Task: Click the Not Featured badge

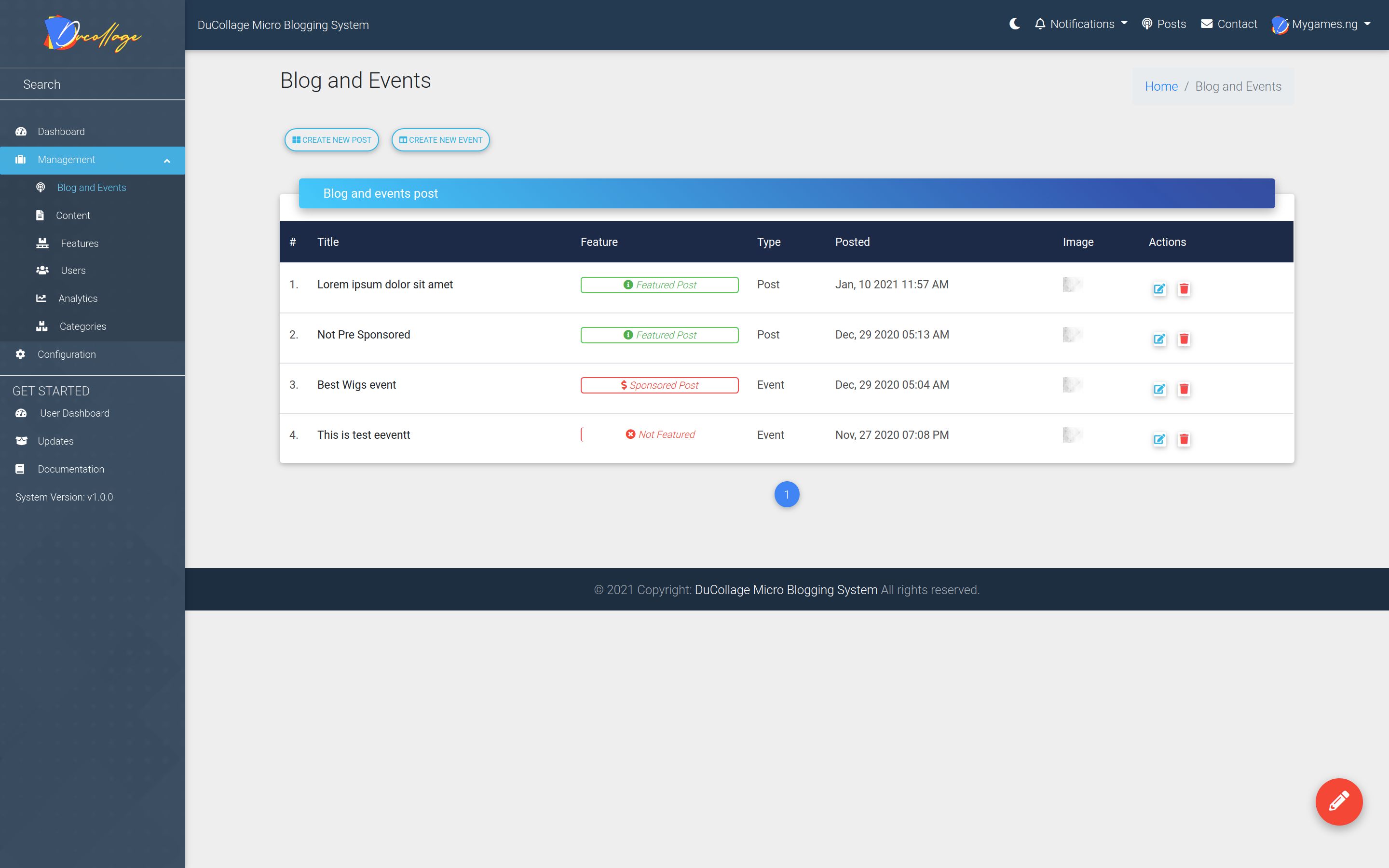Action: tap(659, 434)
